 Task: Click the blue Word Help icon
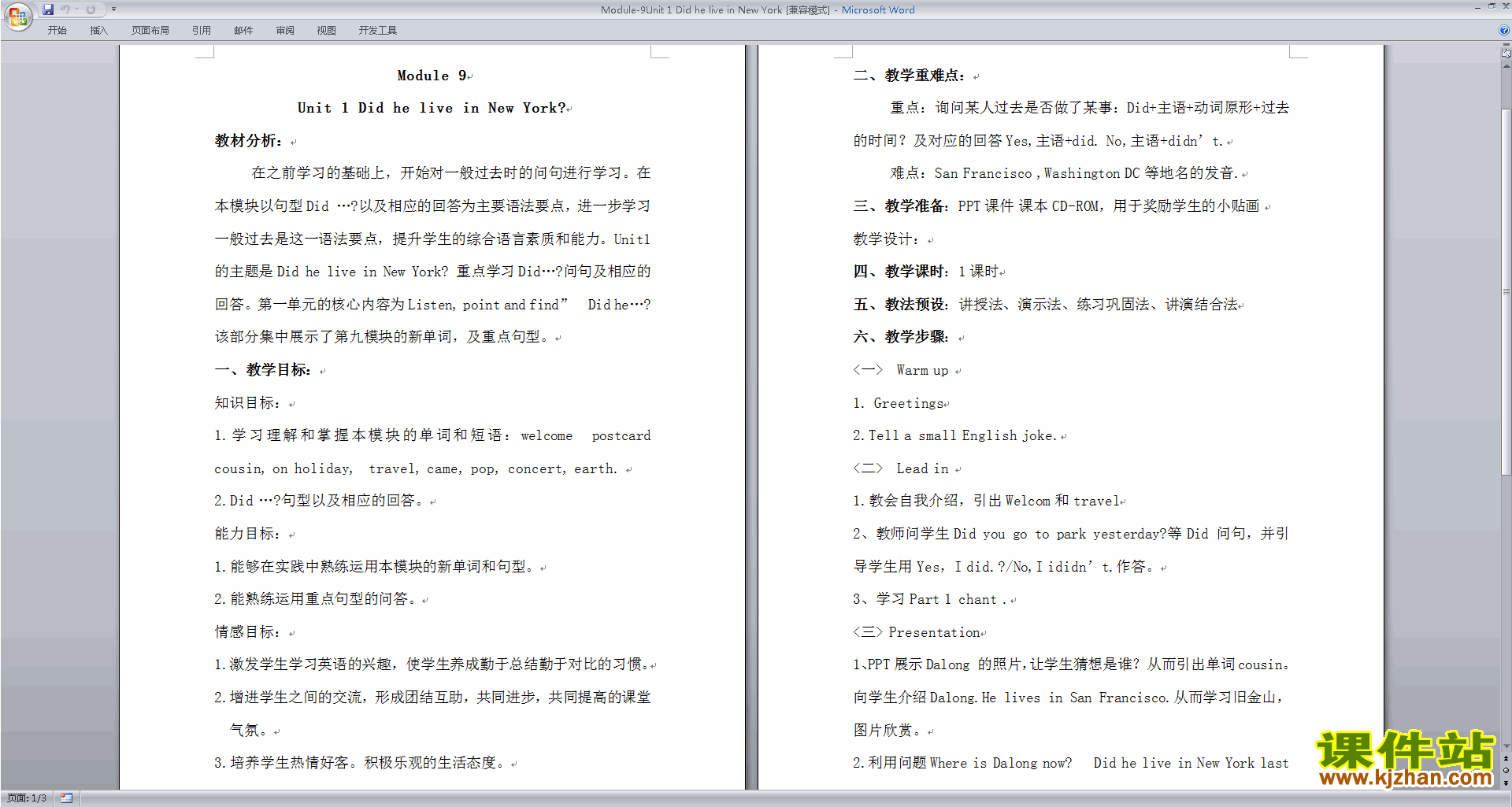(x=1503, y=31)
